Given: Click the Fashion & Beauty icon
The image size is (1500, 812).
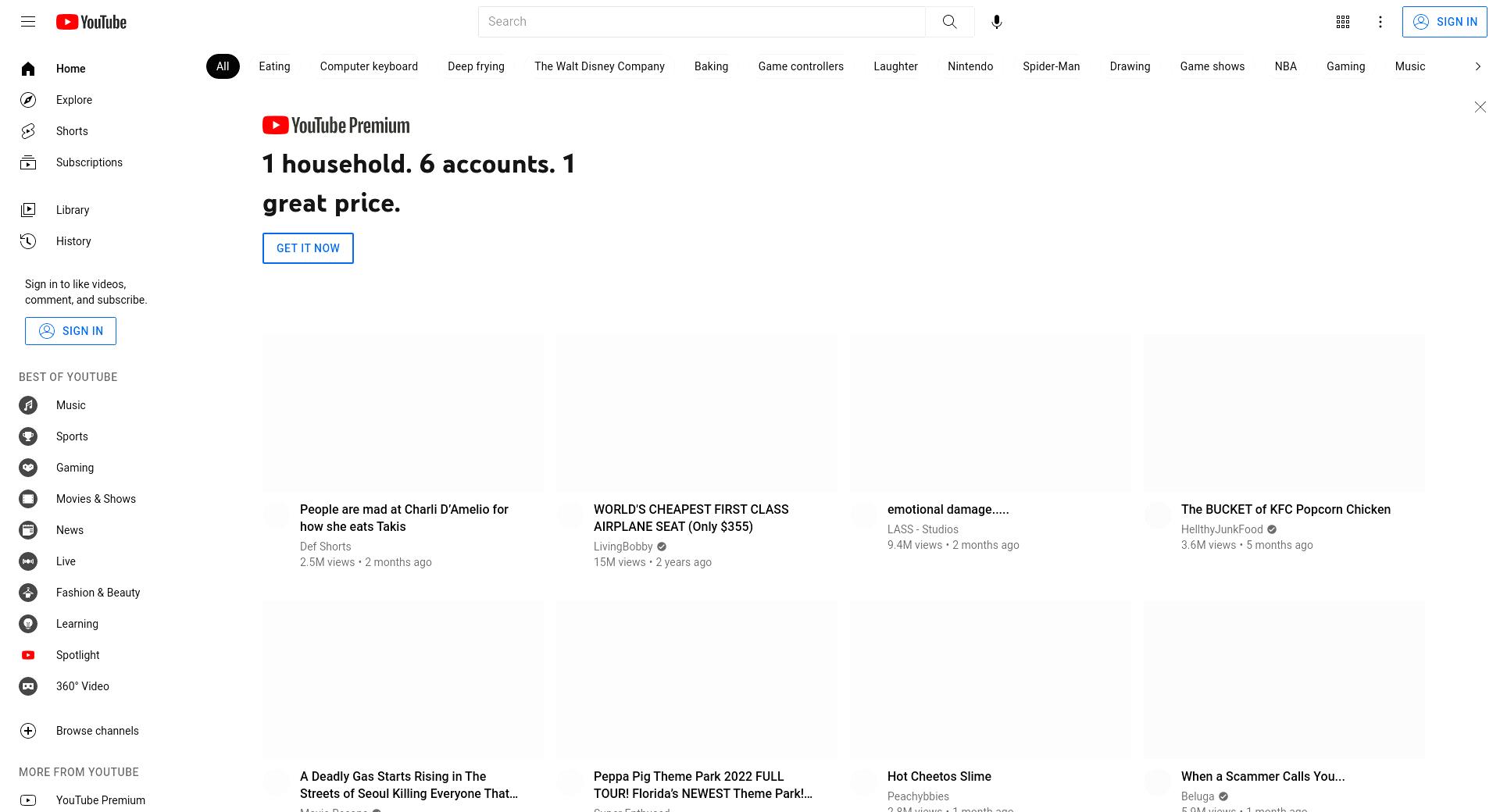Looking at the screenshot, I should coord(28,593).
